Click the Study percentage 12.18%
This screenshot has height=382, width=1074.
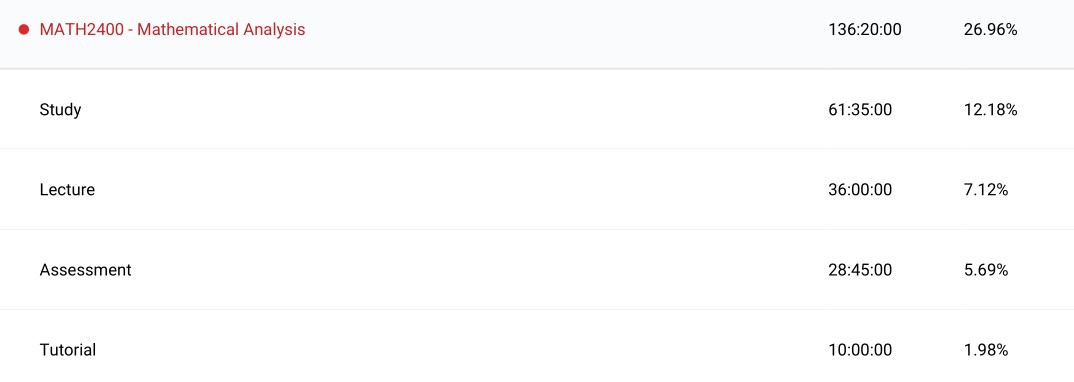pos(990,110)
